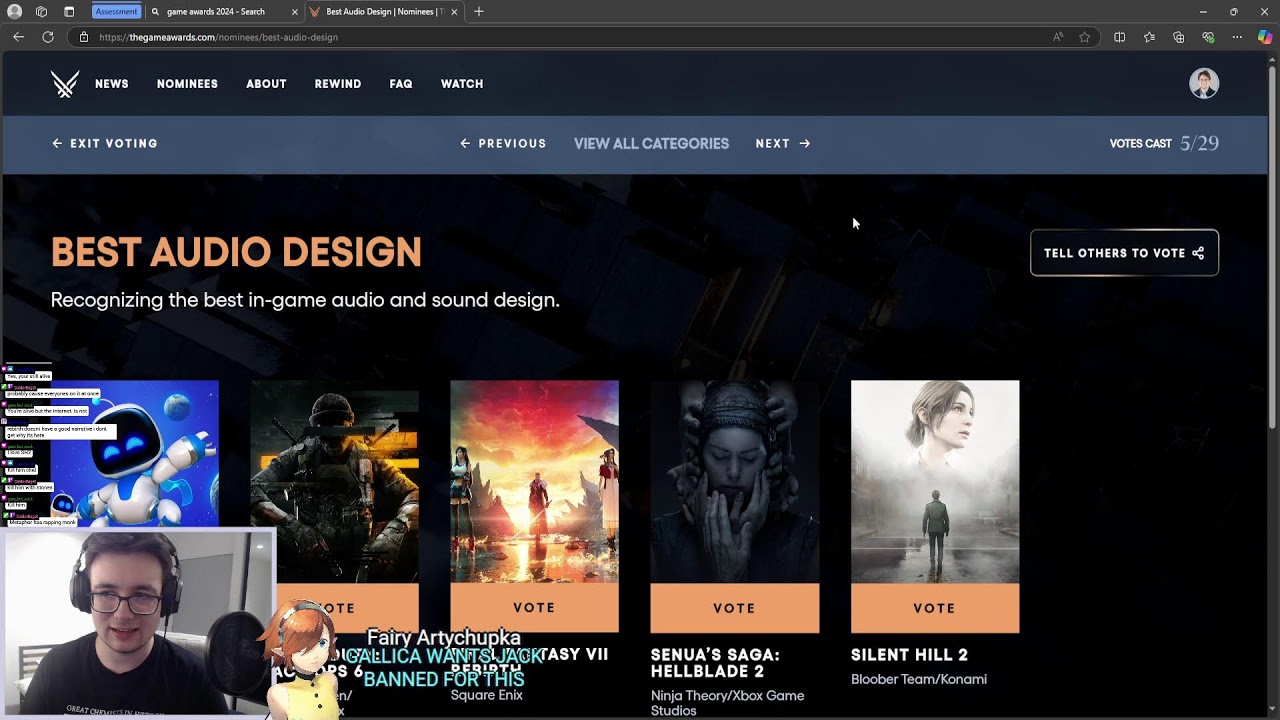Viewport: 1280px width, 720px height.
Task: Select the Final Fantasy VII Rebirth cover image
Action: point(534,481)
